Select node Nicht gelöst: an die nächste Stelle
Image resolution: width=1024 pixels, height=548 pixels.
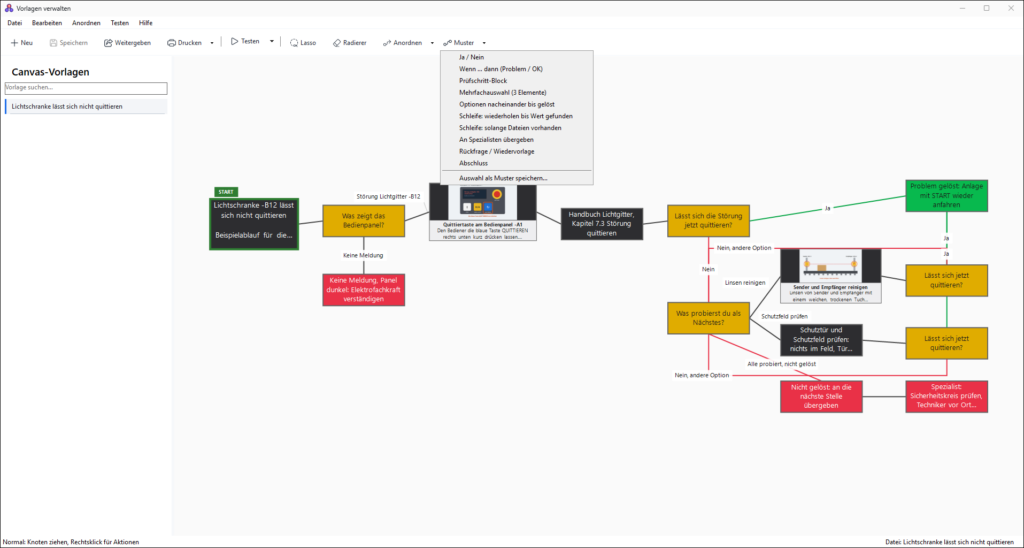pos(822,396)
